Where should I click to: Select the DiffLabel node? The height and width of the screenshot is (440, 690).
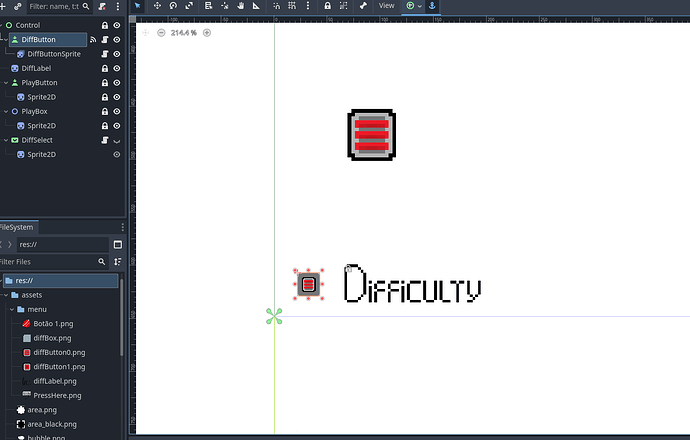(x=36, y=68)
